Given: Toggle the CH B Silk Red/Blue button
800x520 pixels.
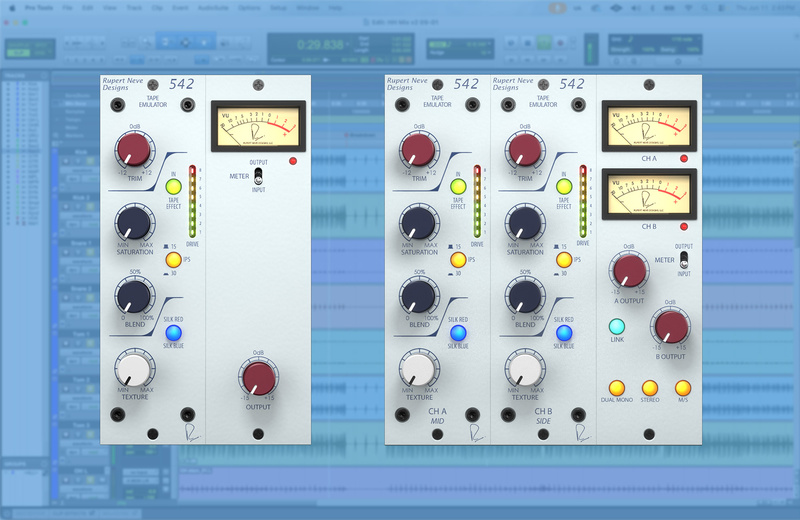Looking at the screenshot, I should (x=564, y=333).
